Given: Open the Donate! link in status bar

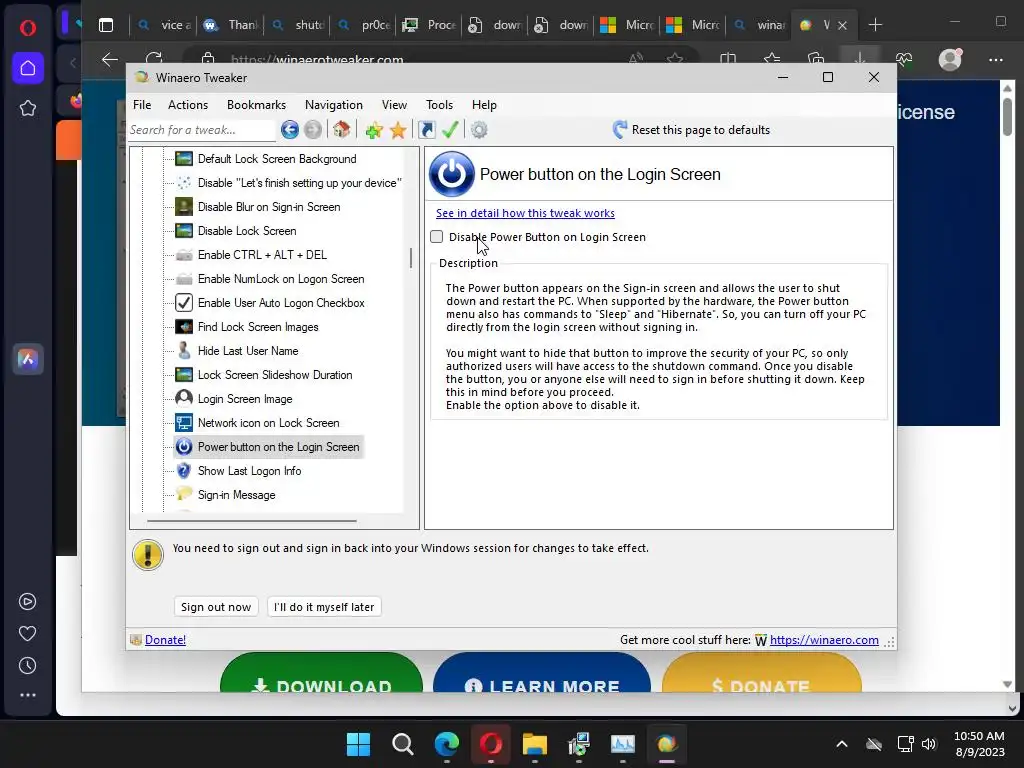Looking at the screenshot, I should [x=165, y=640].
